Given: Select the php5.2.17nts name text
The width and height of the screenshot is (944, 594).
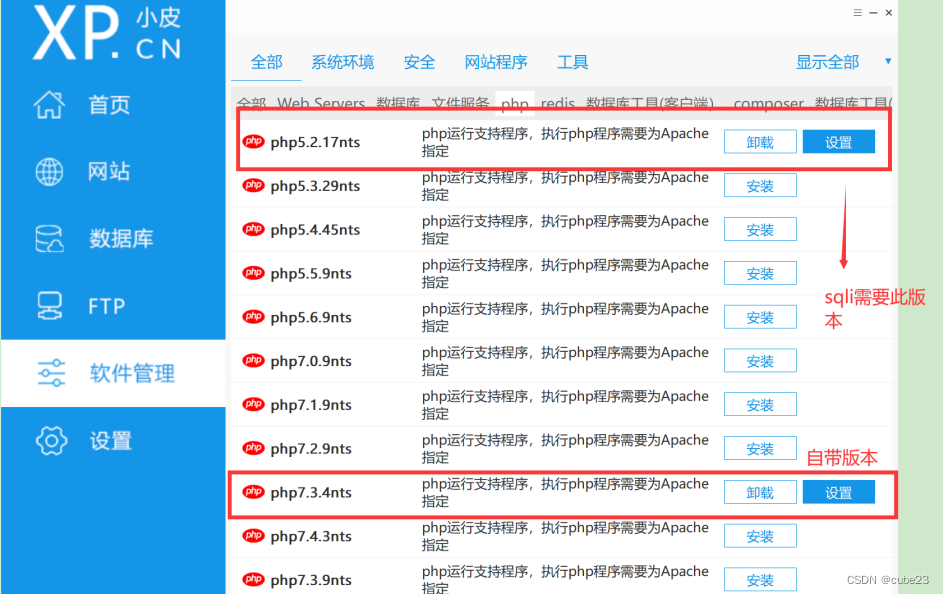Looking at the screenshot, I should [315, 143].
